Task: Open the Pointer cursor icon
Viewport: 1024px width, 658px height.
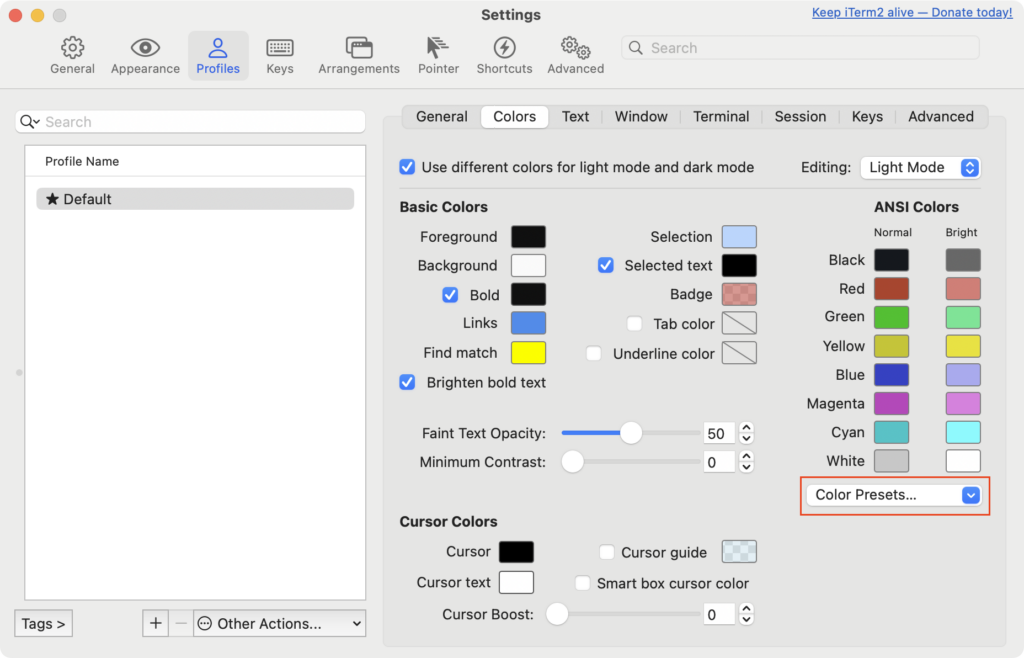Action: pyautogui.click(x=438, y=48)
